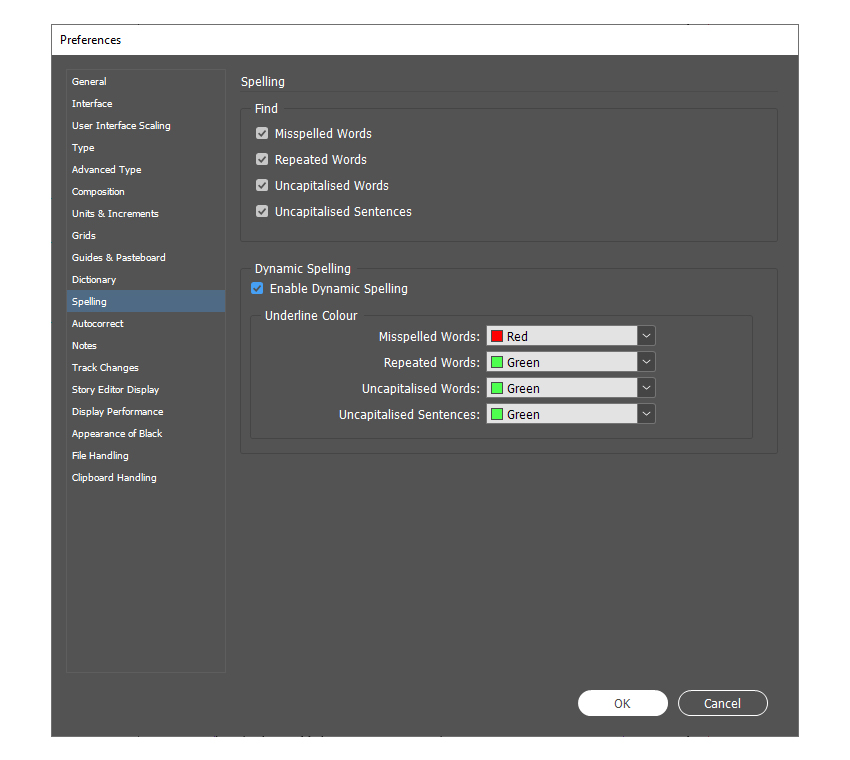Click the green Repeated Words colour swatch

tap(497, 362)
